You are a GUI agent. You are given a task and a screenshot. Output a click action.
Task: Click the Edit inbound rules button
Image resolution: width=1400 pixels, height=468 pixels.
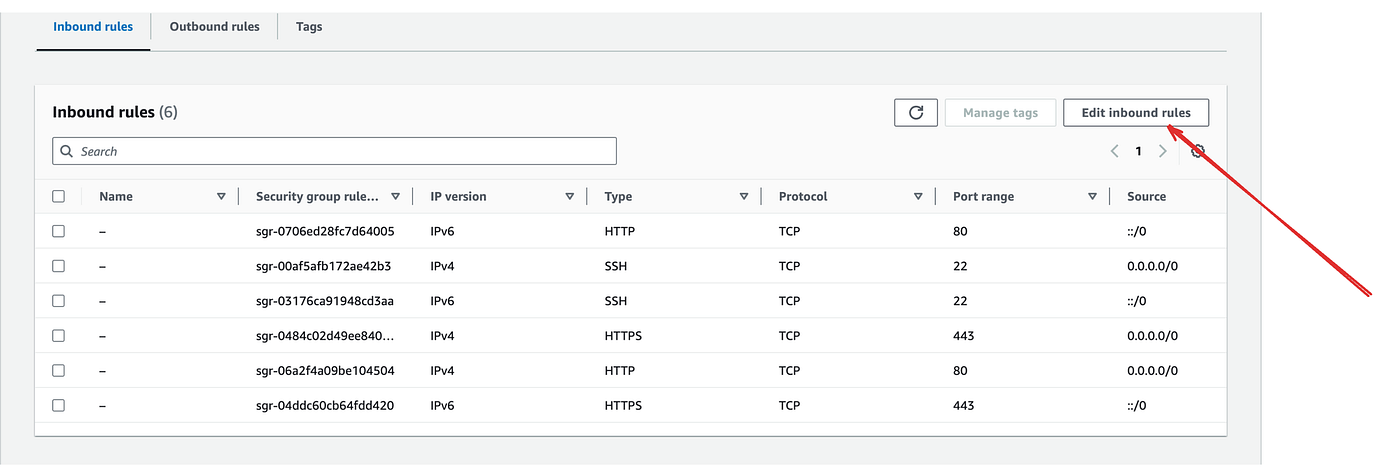tap(1135, 113)
